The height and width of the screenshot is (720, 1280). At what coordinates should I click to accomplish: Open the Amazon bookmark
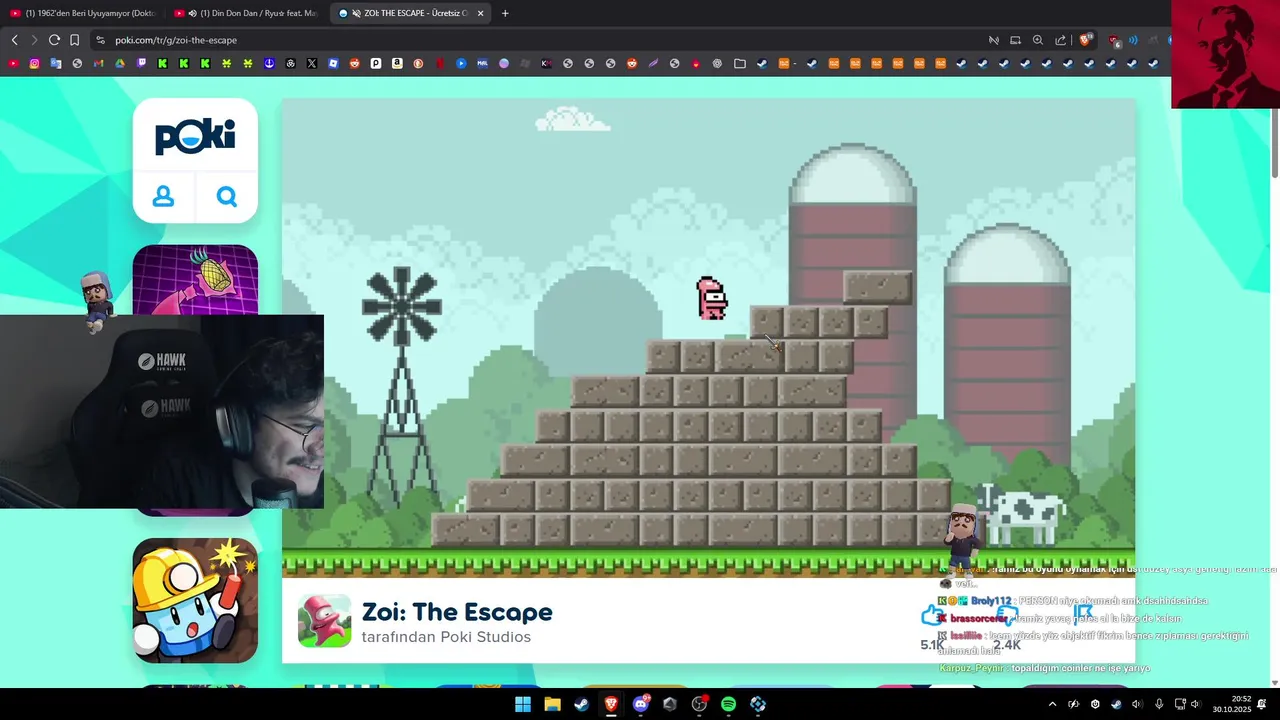click(x=397, y=63)
